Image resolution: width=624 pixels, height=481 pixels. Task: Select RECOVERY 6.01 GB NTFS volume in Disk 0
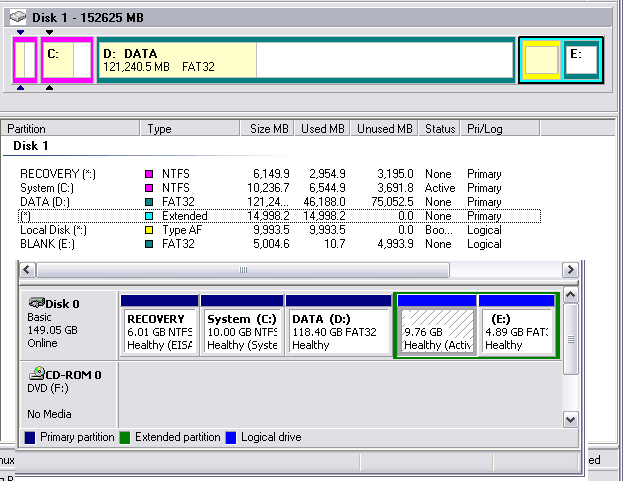point(159,326)
